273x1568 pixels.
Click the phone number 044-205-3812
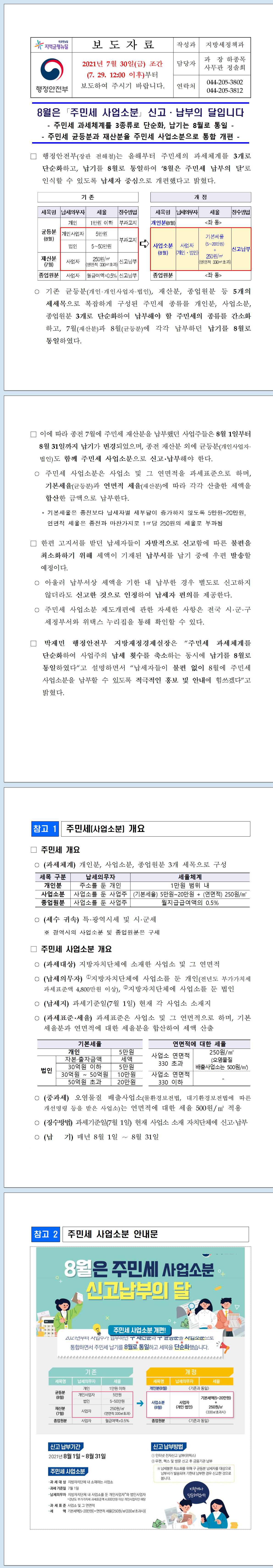(224, 90)
